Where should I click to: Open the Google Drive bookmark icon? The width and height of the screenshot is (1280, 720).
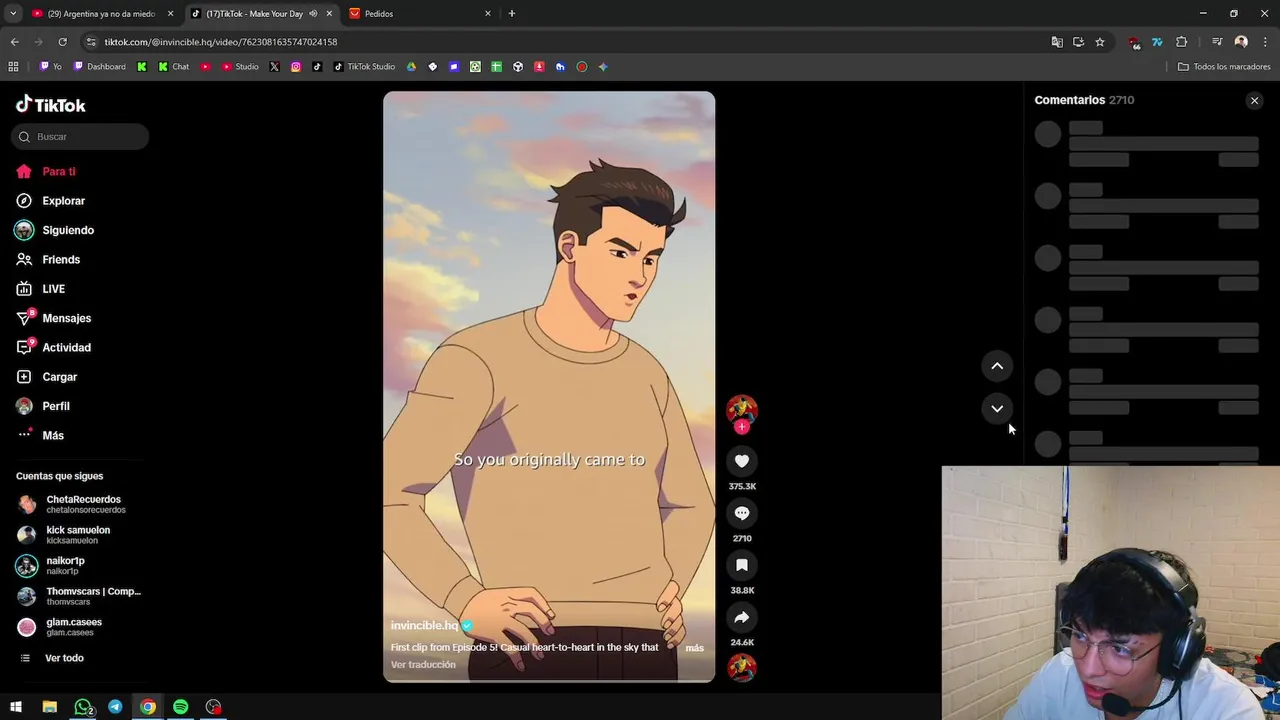tap(411, 67)
